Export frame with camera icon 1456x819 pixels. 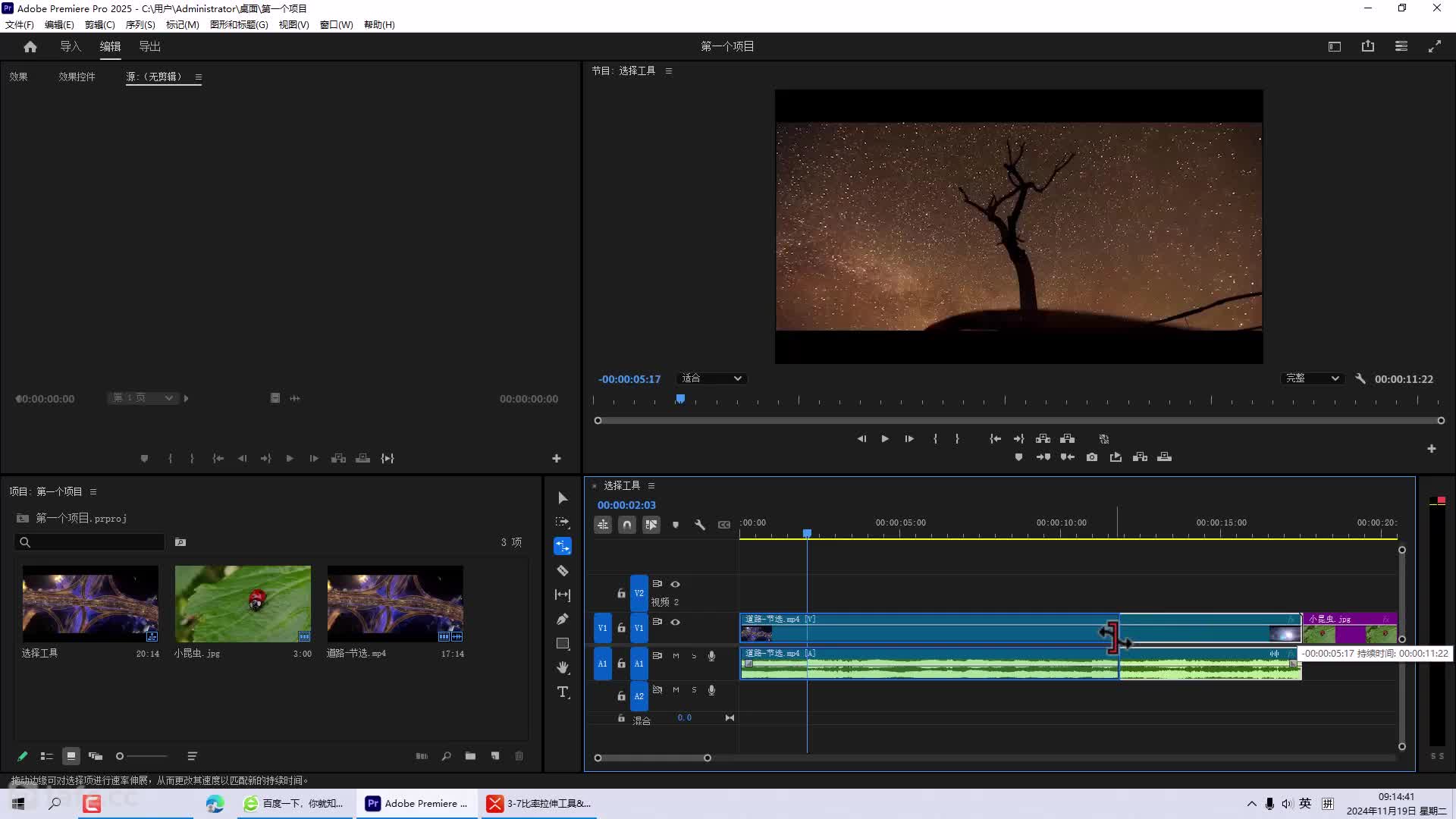click(1092, 457)
